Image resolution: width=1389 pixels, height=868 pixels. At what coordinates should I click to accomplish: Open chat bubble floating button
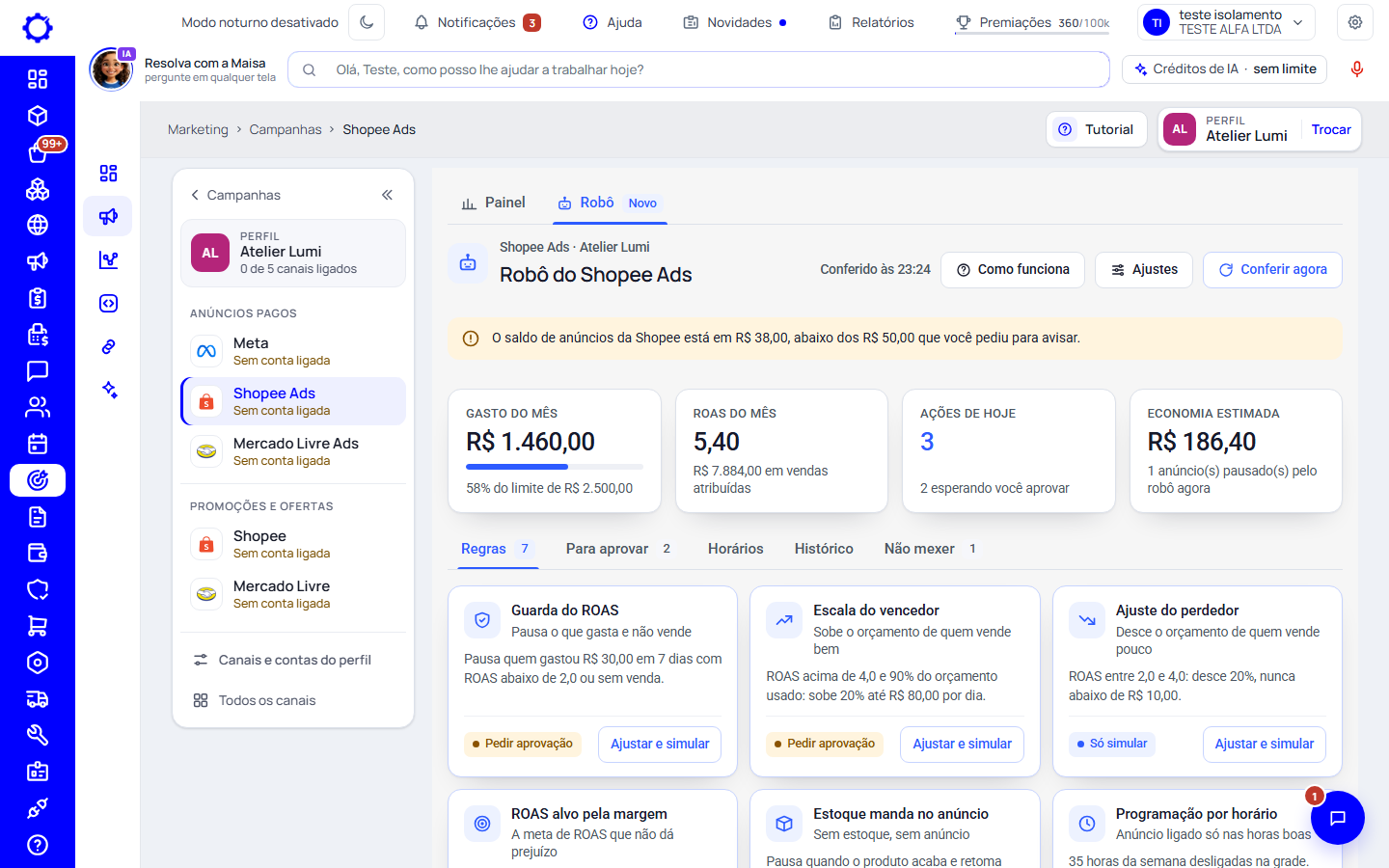click(x=1338, y=818)
